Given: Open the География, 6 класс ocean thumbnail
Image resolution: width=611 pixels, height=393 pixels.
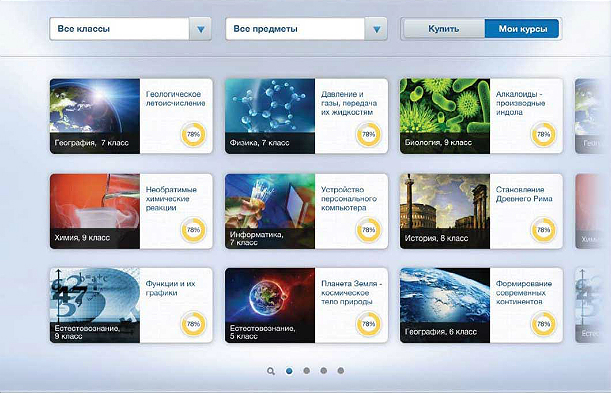Looking at the screenshot, I should [x=445, y=305].
